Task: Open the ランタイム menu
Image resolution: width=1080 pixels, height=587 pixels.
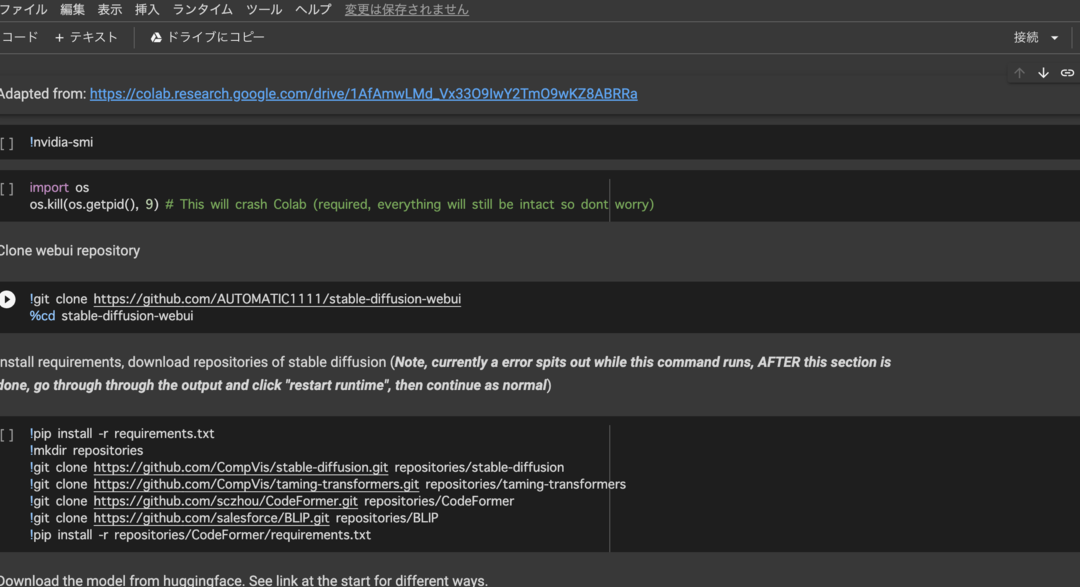Action: pyautogui.click(x=202, y=9)
